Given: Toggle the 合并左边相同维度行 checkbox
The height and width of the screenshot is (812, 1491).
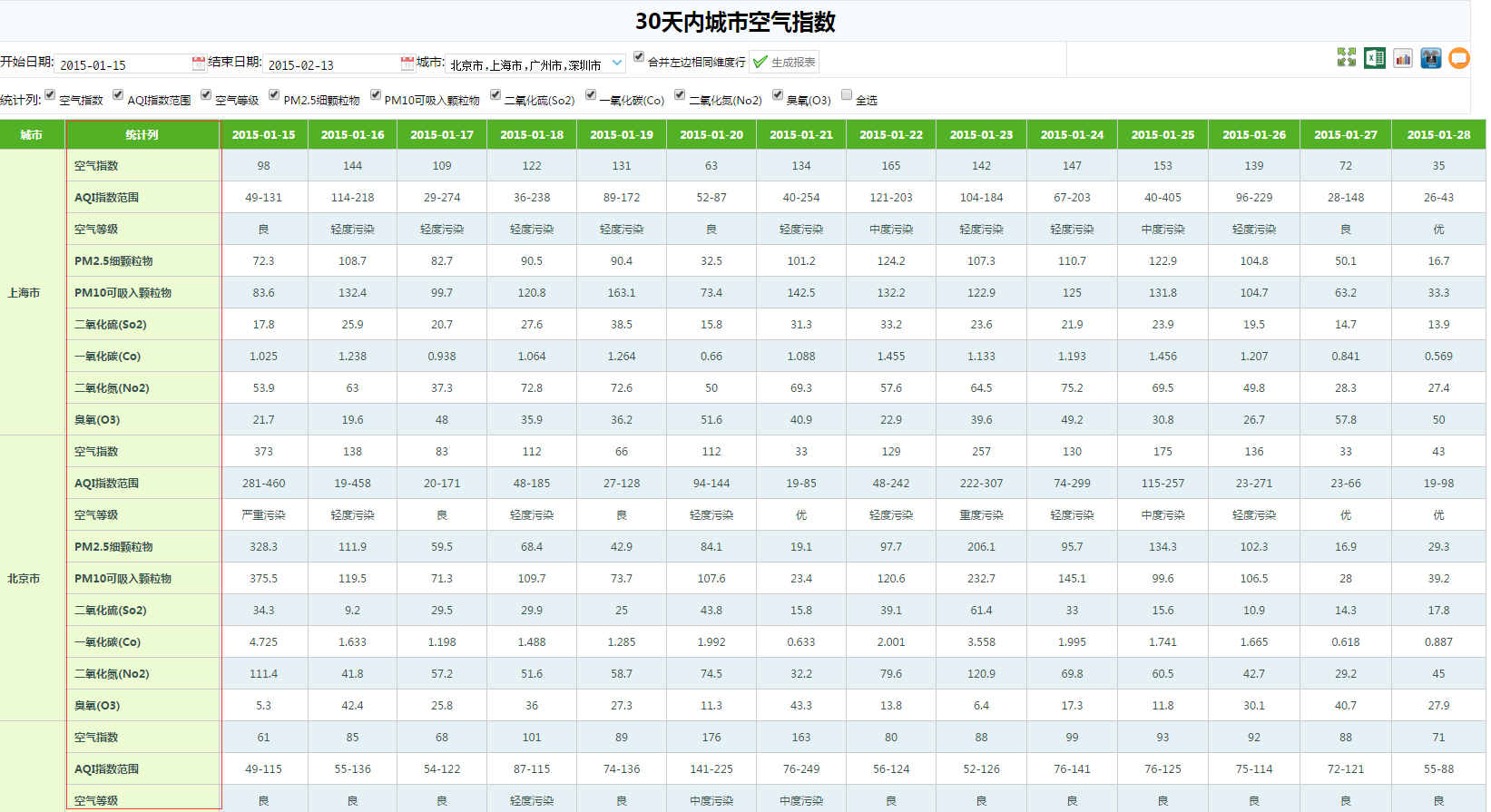Looking at the screenshot, I should [639, 56].
